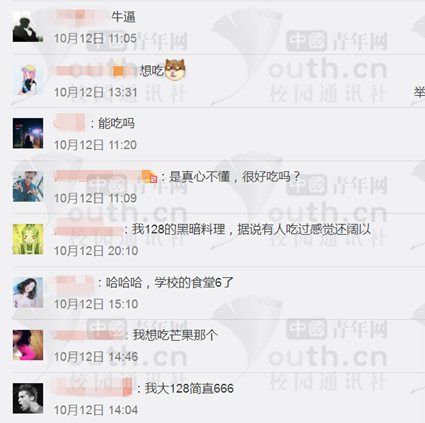The image size is (425, 423).
Task: Click orange badge icon next to 想吃 username
Action: pos(118,70)
